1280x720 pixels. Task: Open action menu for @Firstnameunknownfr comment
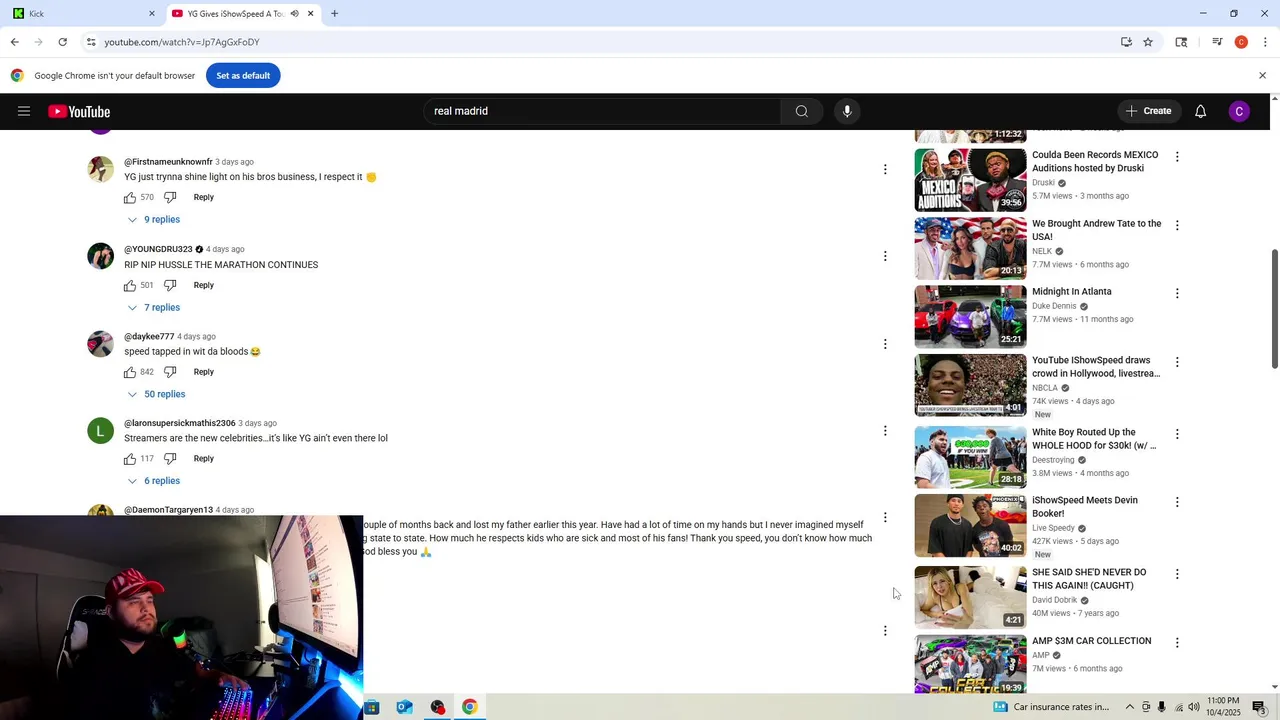[x=885, y=170]
